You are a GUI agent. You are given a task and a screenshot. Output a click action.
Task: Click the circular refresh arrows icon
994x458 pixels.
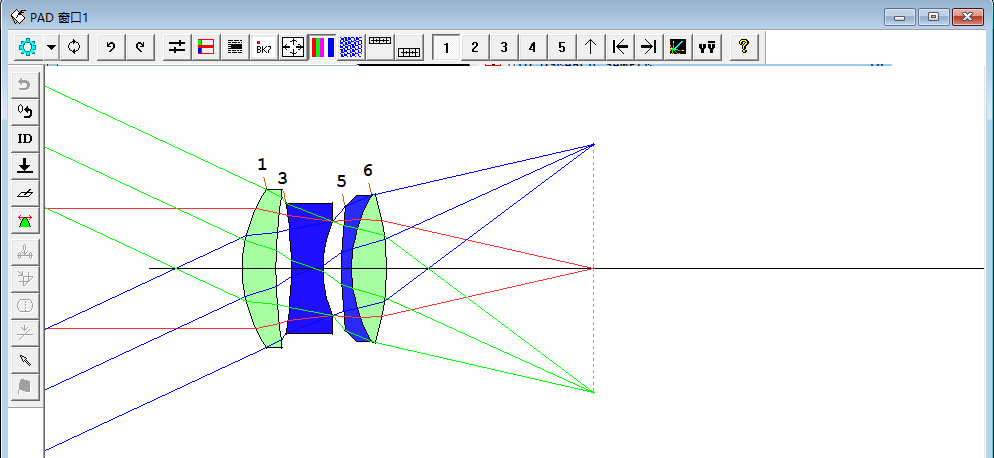(75, 47)
